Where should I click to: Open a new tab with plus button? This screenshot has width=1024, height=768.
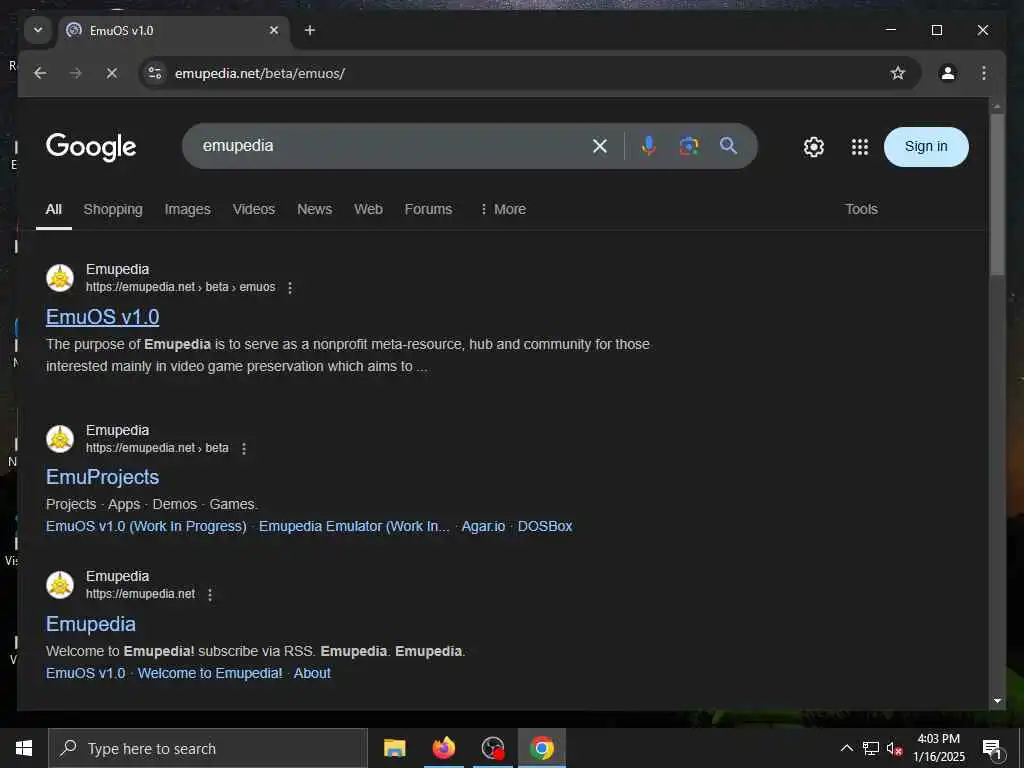[310, 30]
